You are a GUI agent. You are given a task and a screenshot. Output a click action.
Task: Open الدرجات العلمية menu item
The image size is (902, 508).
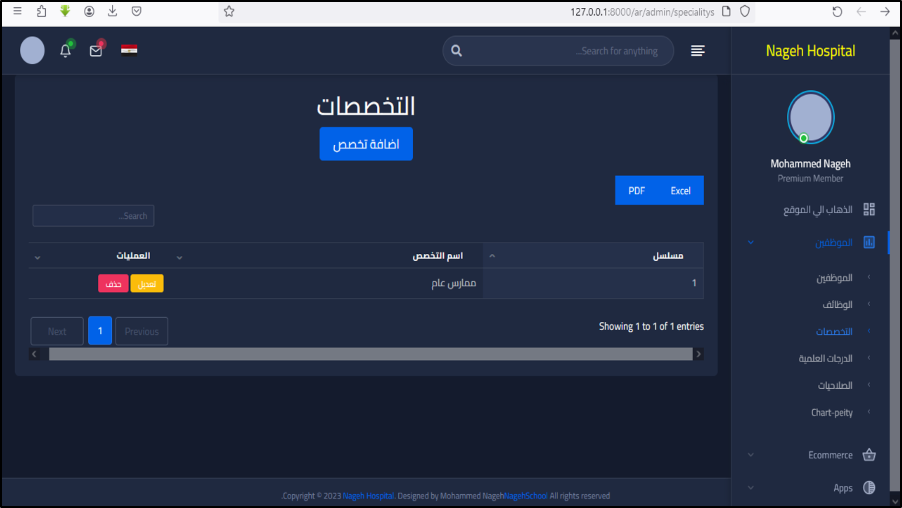click(x=825, y=358)
